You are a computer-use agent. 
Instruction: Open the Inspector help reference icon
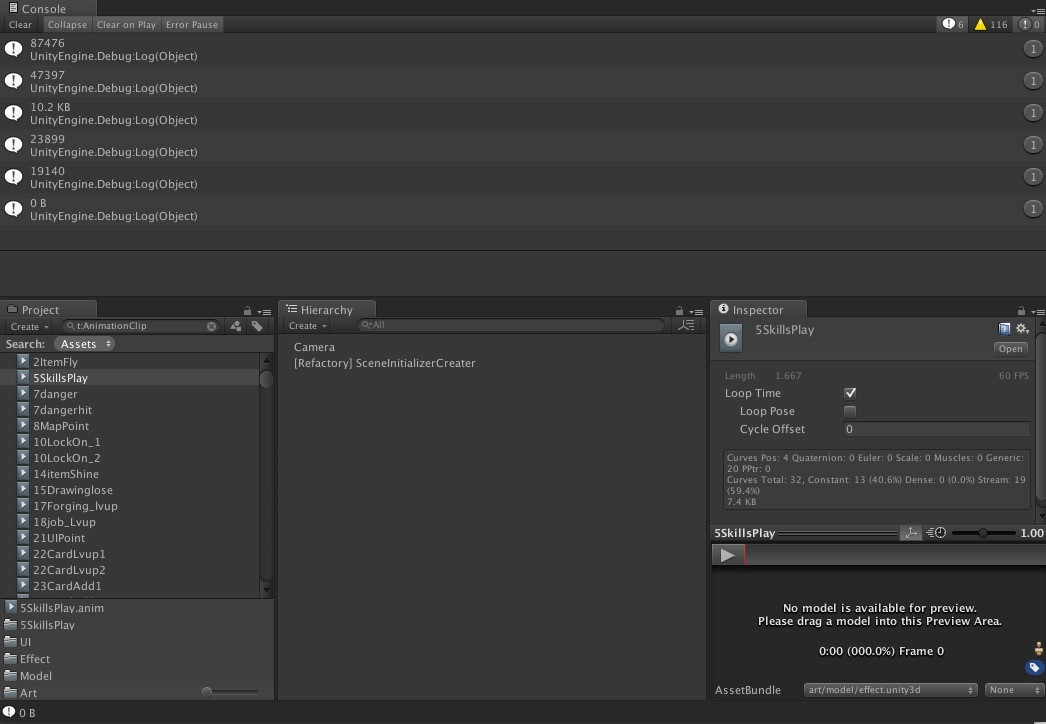[x=1004, y=328]
